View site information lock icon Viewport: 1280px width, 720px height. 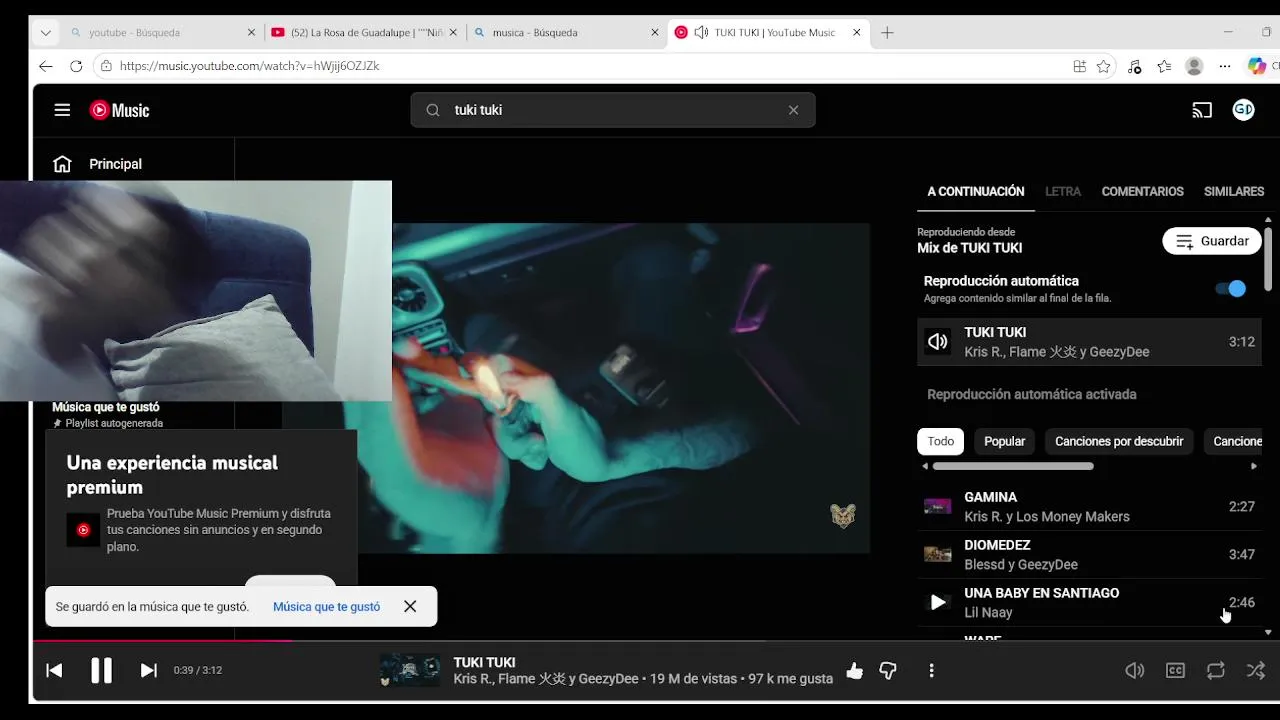[106, 66]
